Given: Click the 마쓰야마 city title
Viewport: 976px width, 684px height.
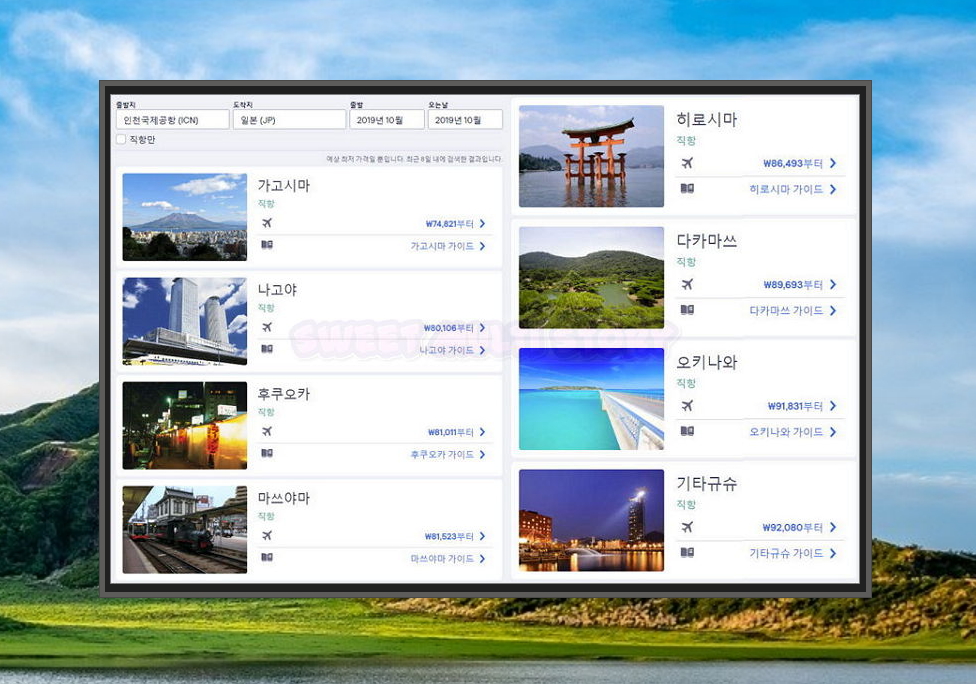Looking at the screenshot, I should (x=284, y=498).
